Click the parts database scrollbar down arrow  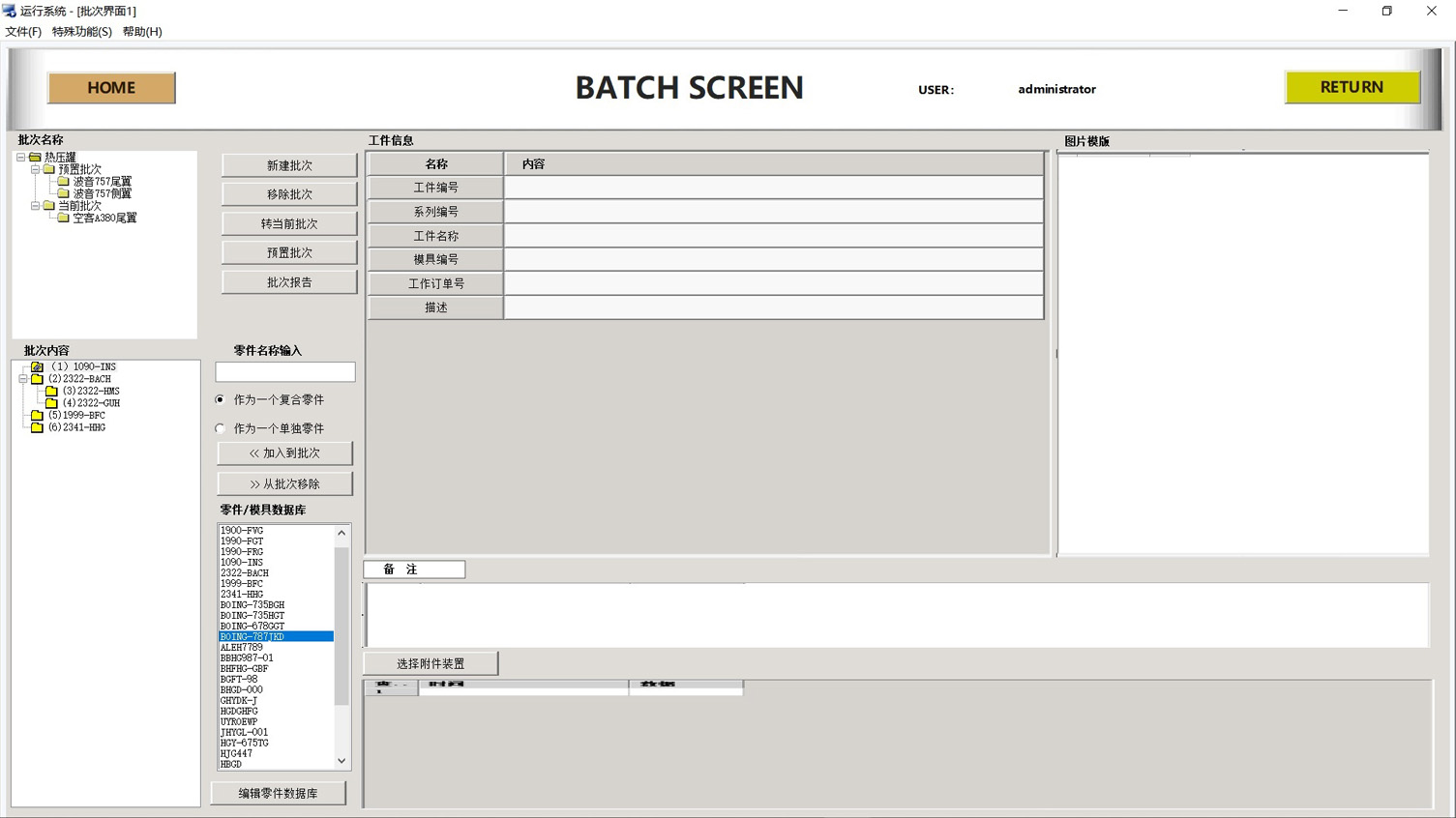pos(342,761)
